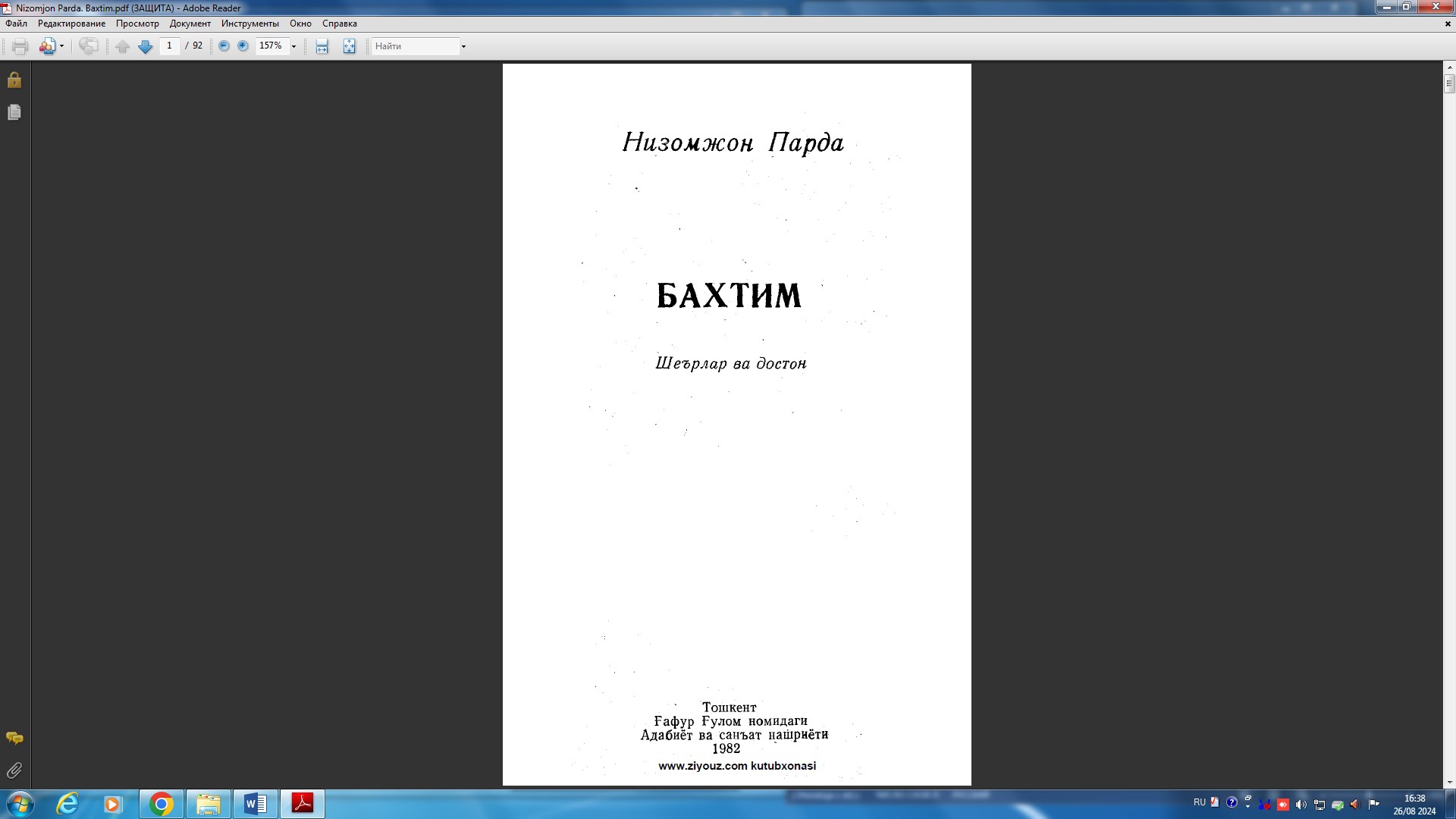Open the Документ menu
Screen dimensions: 1456x819
(190, 24)
